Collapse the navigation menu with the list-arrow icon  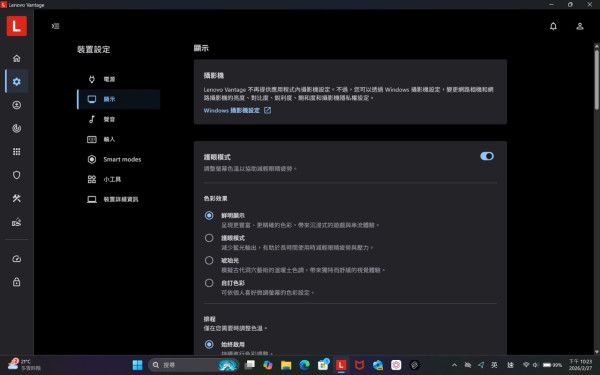coord(55,26)
